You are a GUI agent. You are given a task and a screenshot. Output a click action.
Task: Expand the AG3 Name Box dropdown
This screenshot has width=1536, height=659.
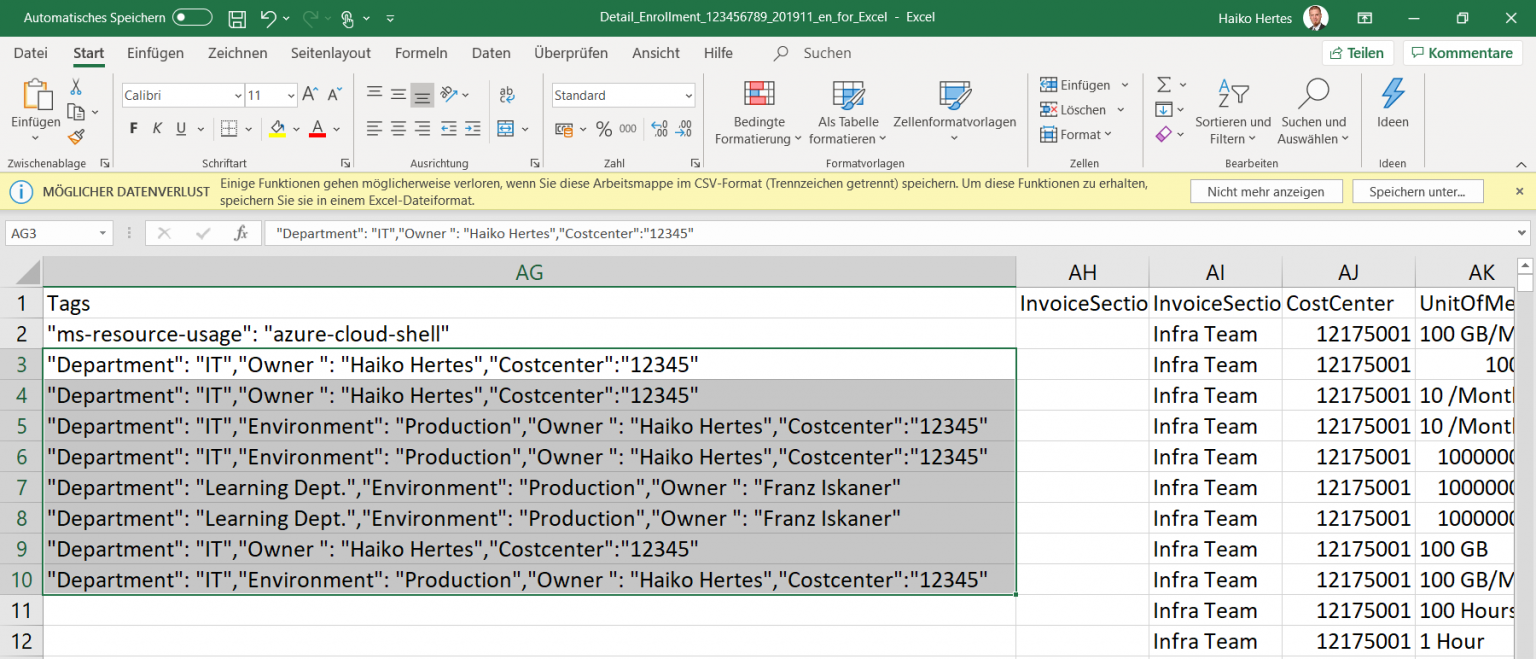pos(104,233)
